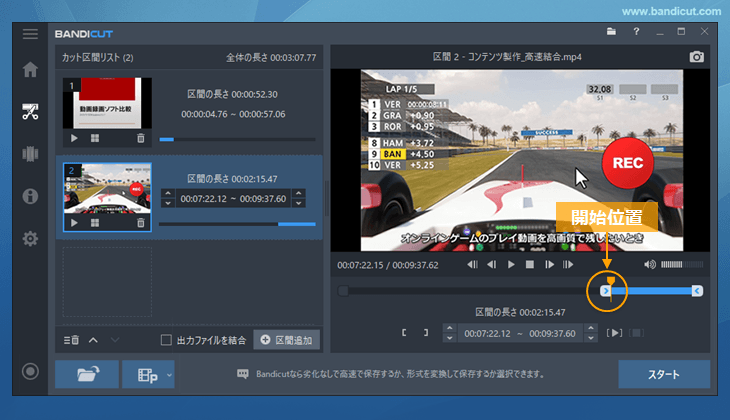
Task: Play the selected segment only
Action: point(615,332)
